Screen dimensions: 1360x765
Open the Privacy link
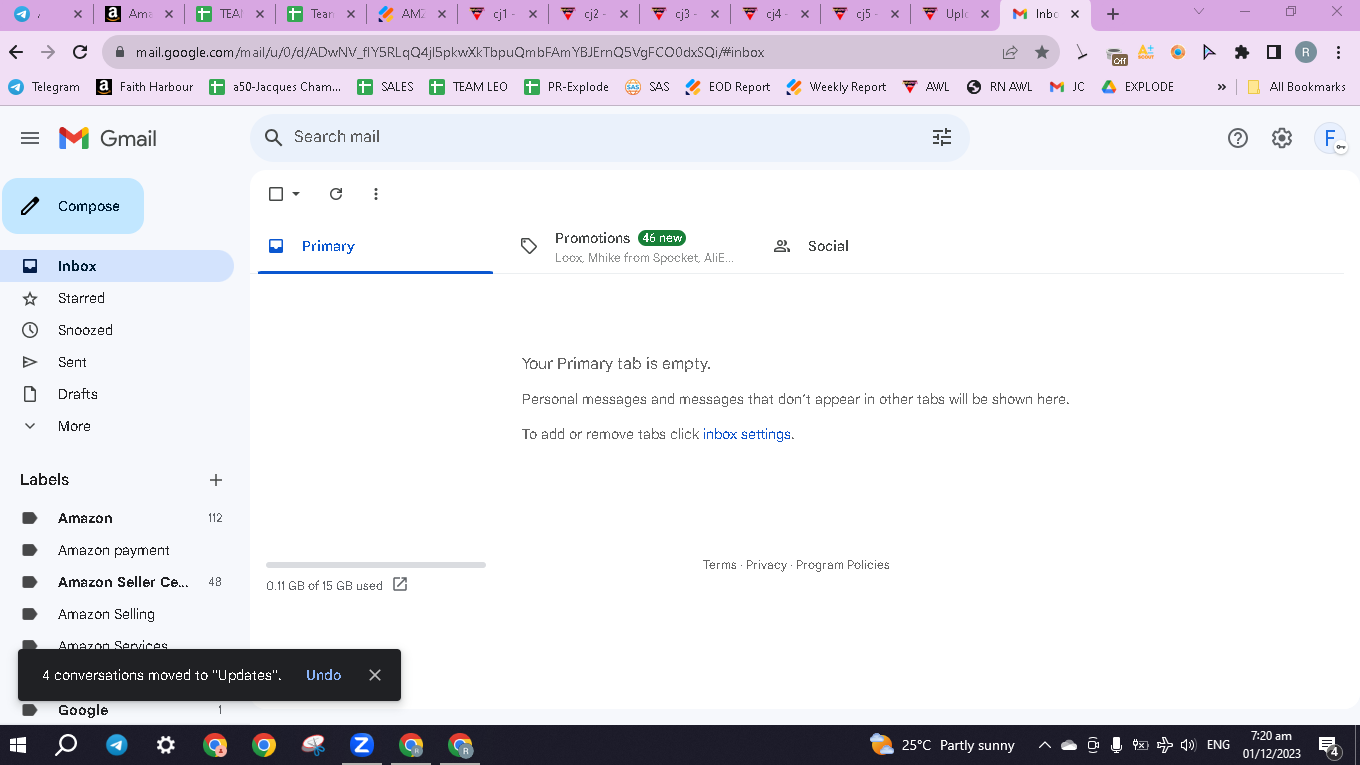(x=766, y=565)
